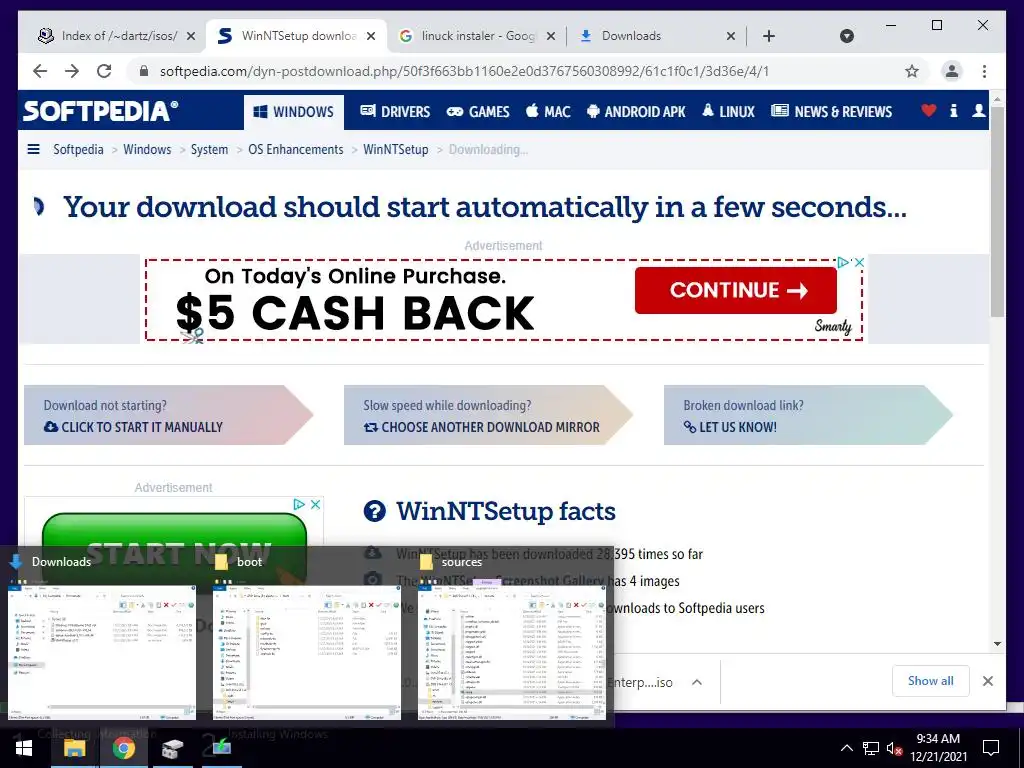This screenshot has width=1024, height=768.
Task: Bookmark this page with the star
Action: [x=912, y=71]
